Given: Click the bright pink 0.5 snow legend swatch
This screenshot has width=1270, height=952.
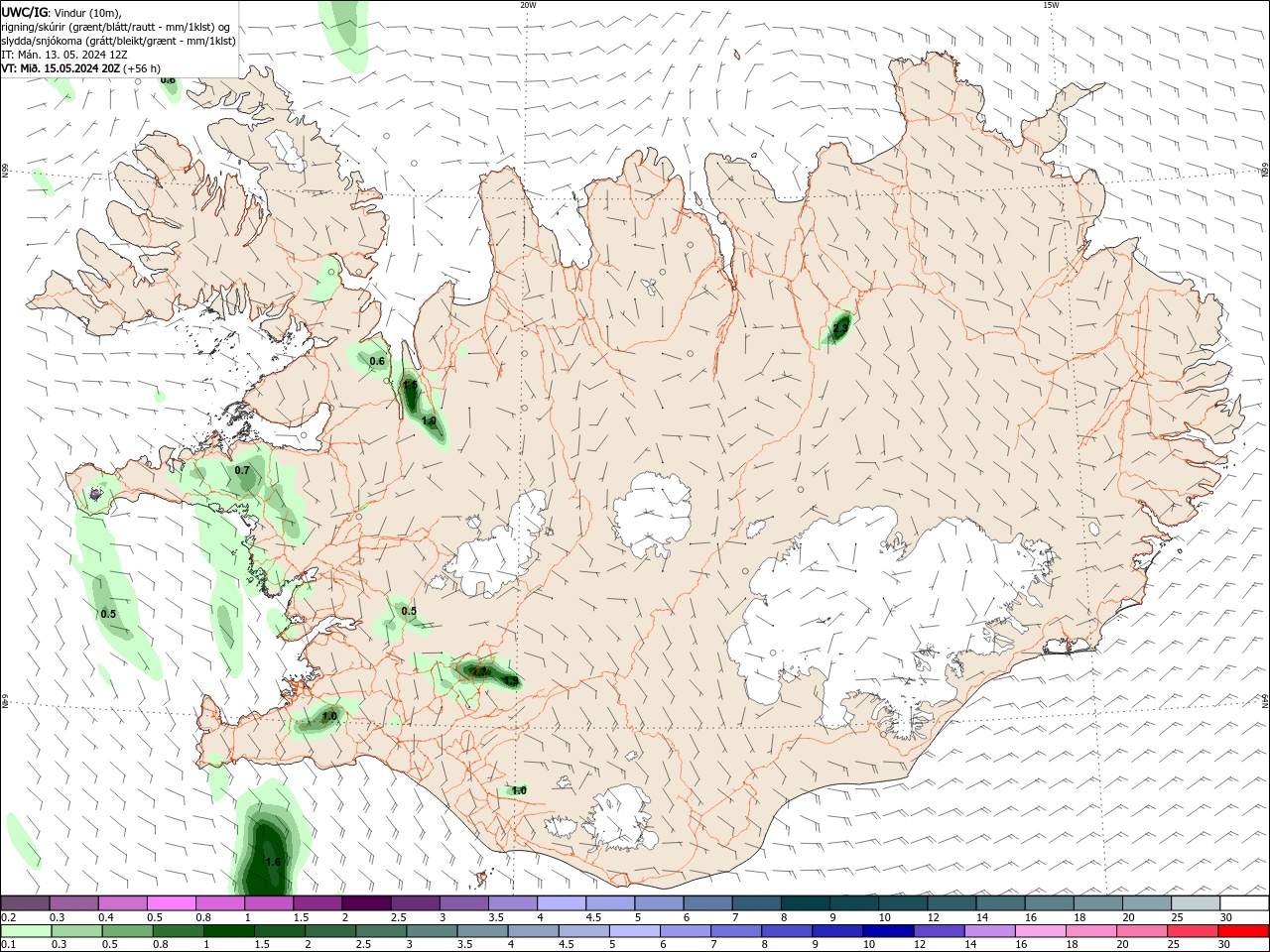Looking at the screenshot, I should 171,903.
